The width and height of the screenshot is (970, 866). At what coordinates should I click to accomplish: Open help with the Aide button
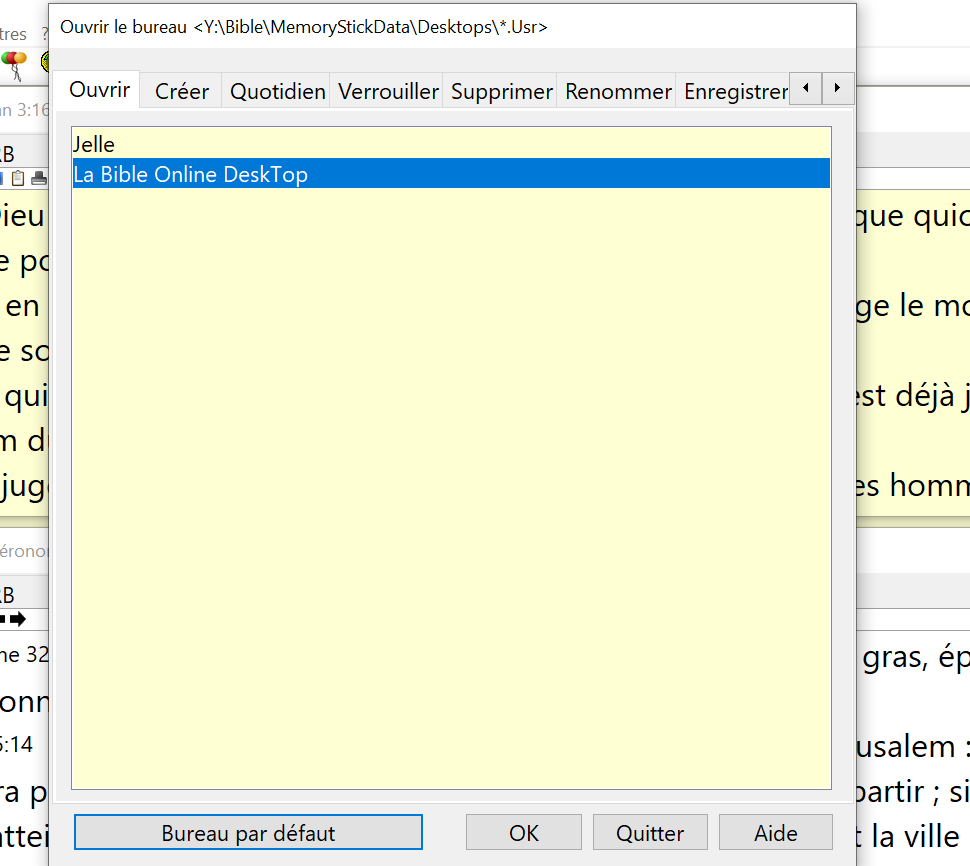pos(775,833)
